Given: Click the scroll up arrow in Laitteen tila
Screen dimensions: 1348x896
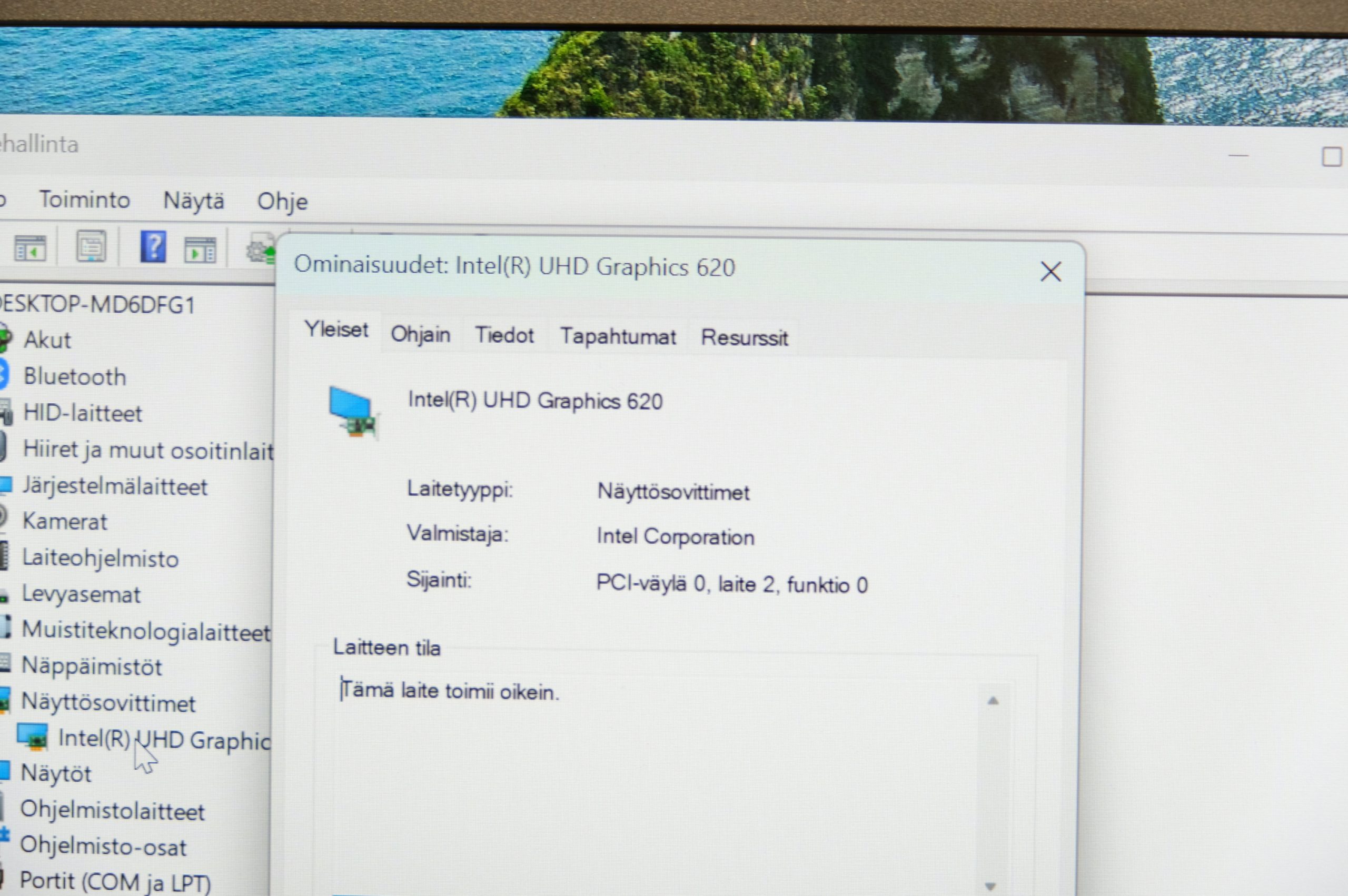Looking at the screenshot, I should pyautogui.click(x=993, y=701).
